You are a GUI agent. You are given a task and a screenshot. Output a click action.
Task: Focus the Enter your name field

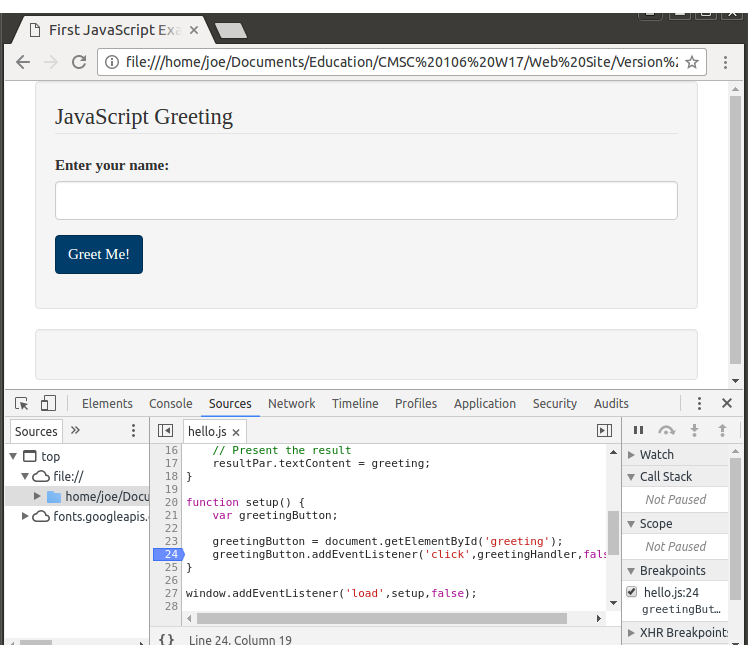(366, 200)
